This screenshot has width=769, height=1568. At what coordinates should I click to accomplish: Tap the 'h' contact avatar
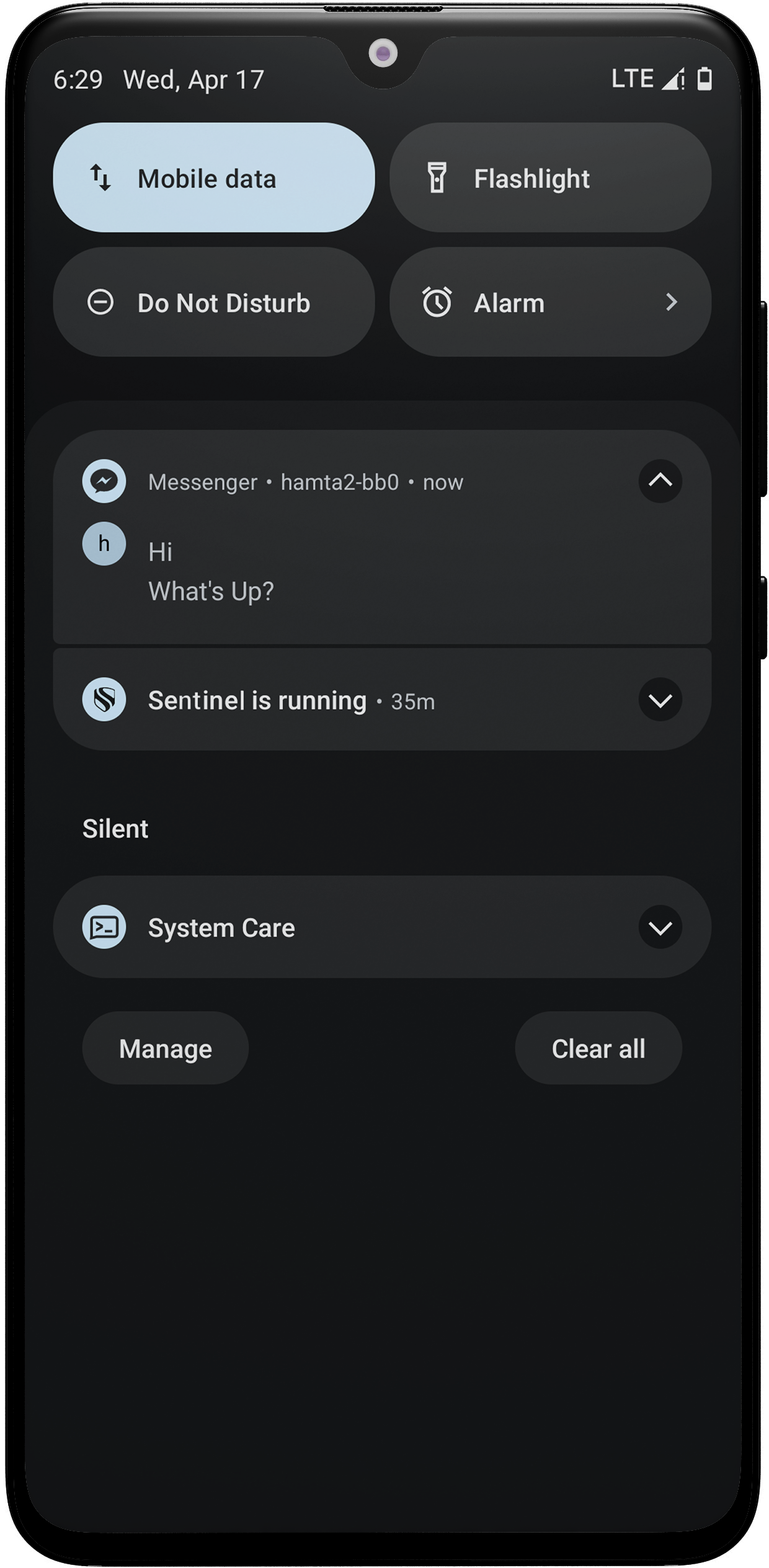(104, 544)
